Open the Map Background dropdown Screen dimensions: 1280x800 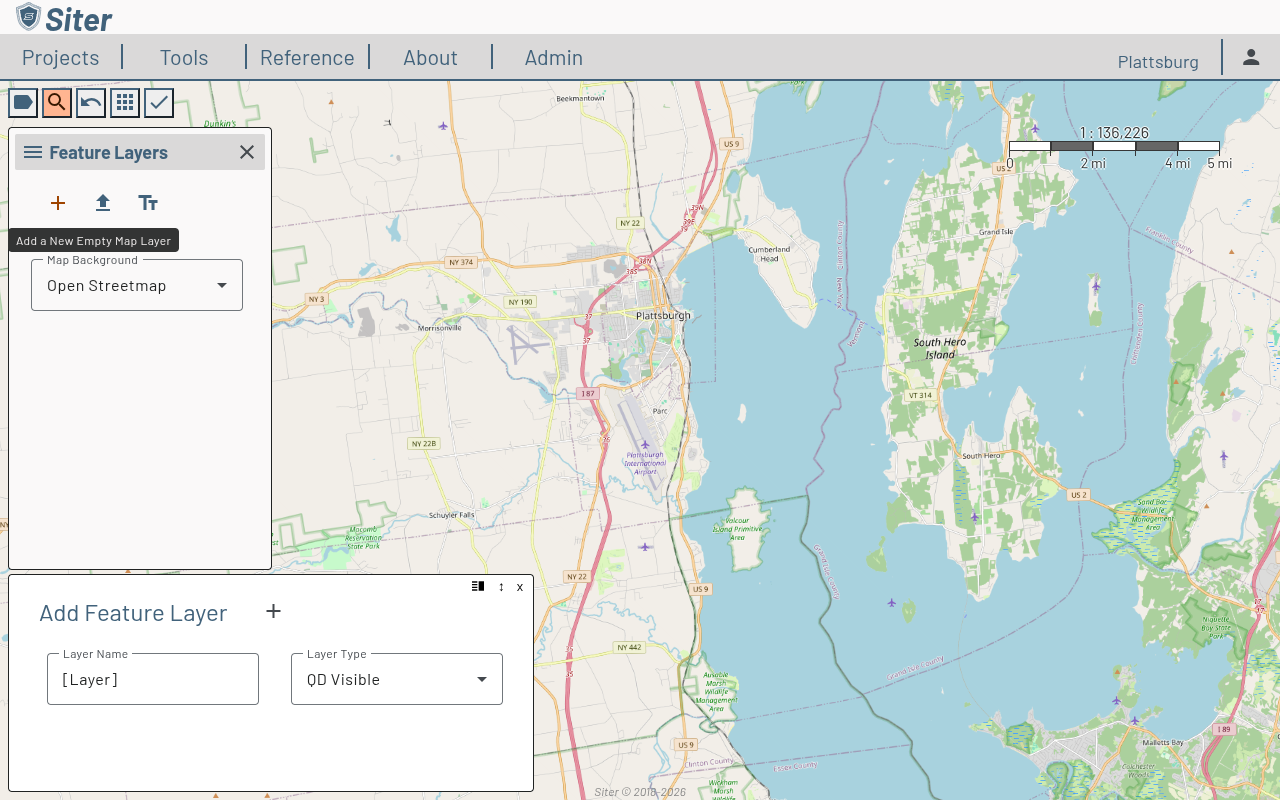[x=221, y=285]
